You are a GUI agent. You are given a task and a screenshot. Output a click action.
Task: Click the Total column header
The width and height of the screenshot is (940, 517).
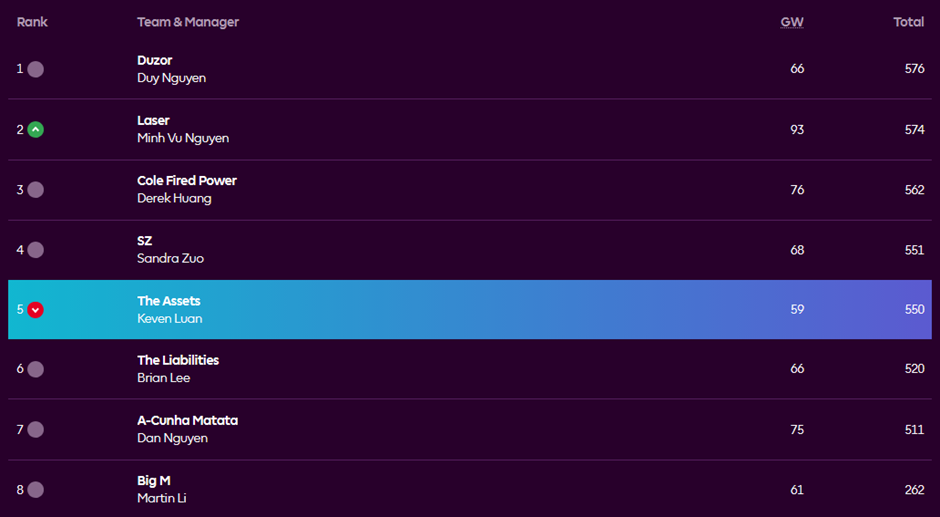pos(908,22)
